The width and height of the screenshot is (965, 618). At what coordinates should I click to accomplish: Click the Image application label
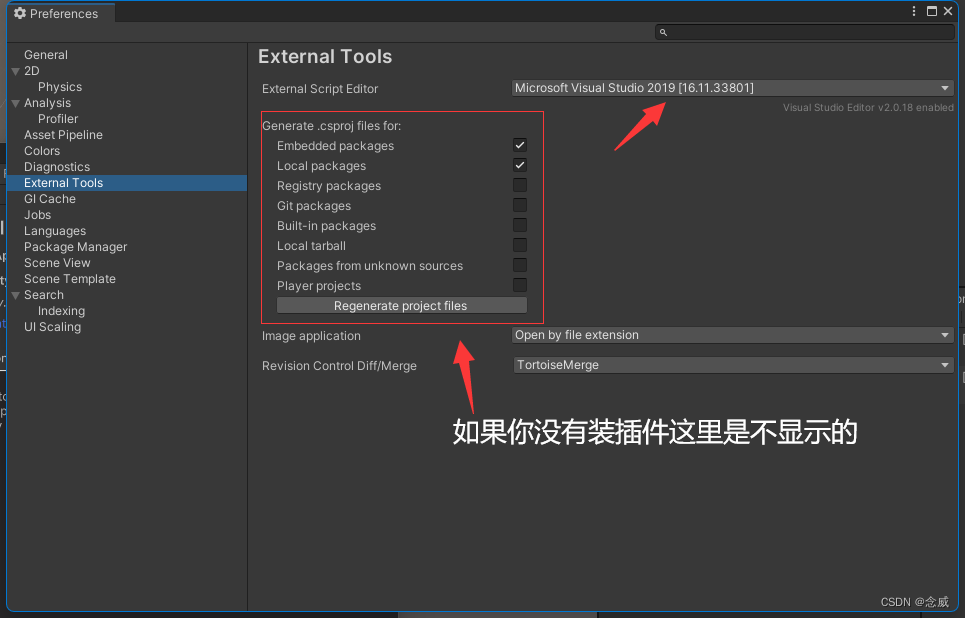coord(311,336)
